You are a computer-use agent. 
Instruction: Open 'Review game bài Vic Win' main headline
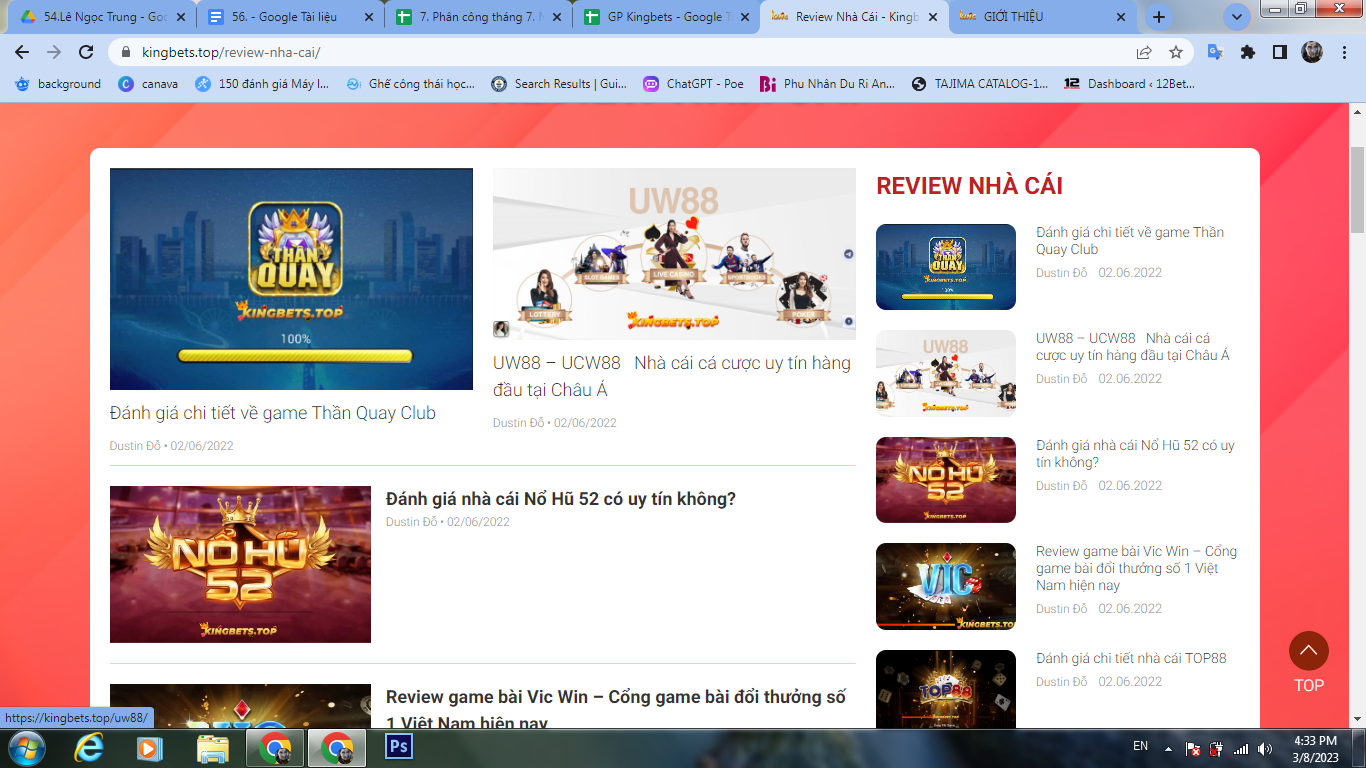[616, 708]
